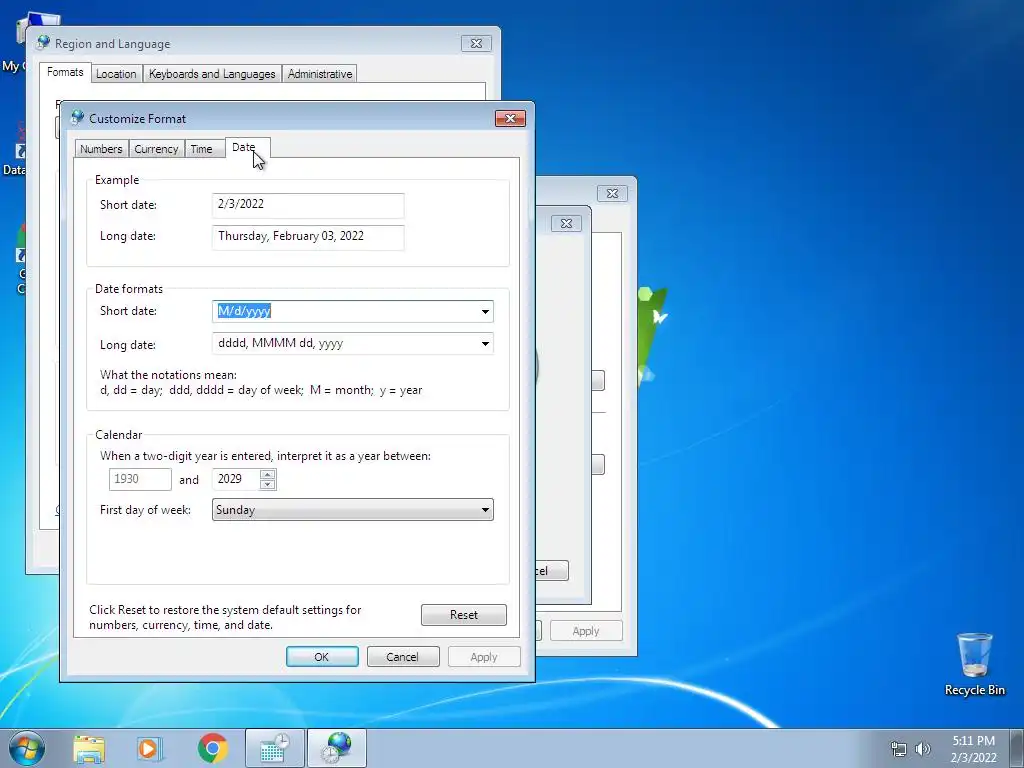Viewport: 1024px width, 768px height.
Task: Click the Long date format field text
Action: coord(280,343)
